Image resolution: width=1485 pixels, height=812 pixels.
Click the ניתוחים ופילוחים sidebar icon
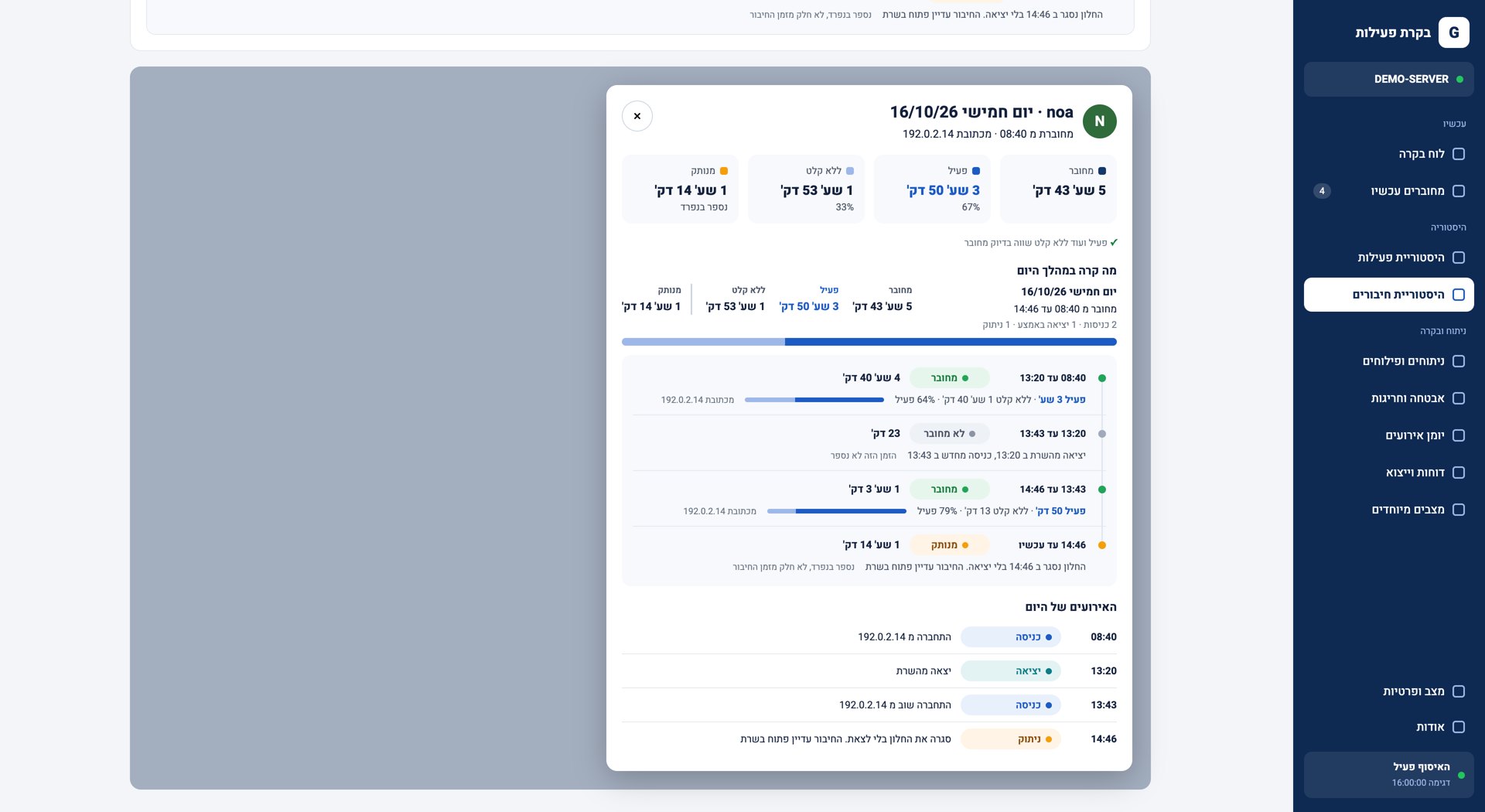[x=1458, y=361]
